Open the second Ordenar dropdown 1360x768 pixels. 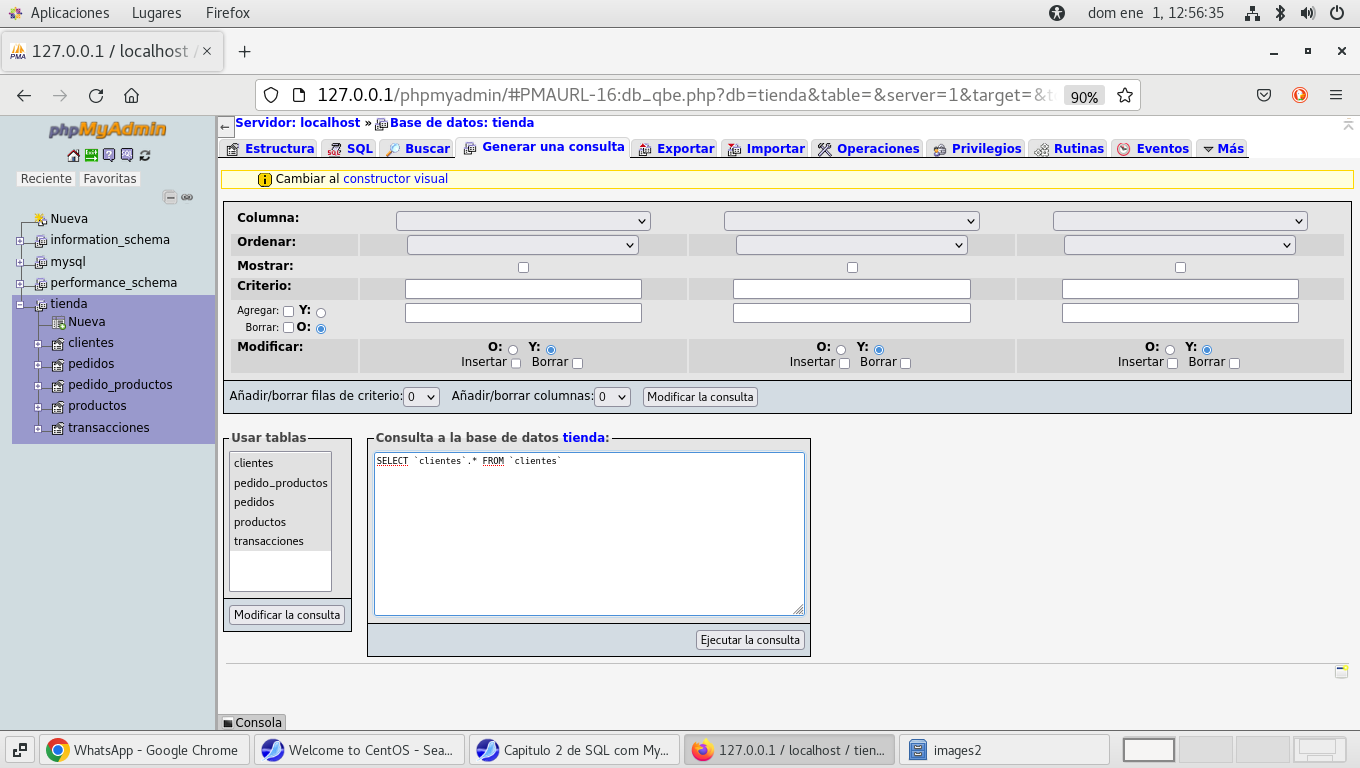pos(851,245)
